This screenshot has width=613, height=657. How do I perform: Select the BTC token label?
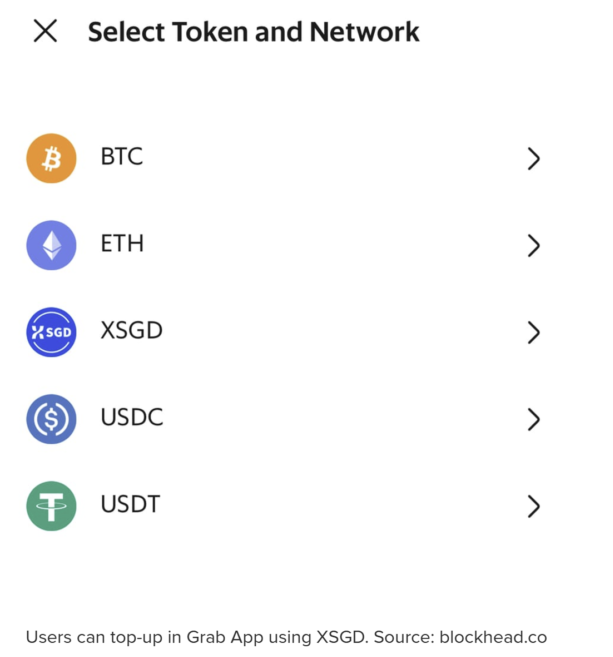click(122, 157)
